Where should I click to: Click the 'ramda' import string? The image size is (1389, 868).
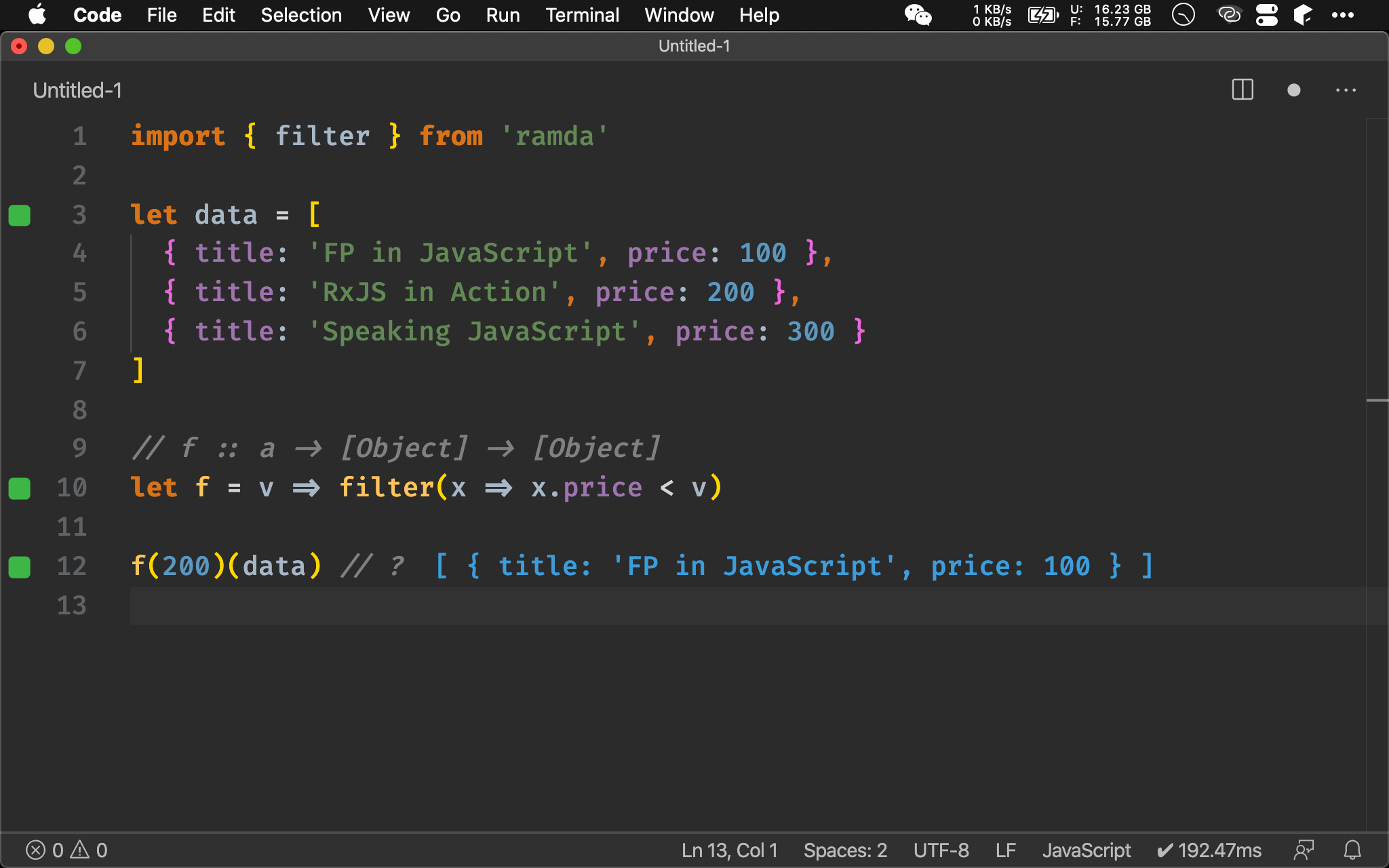[x=554, y=136]
